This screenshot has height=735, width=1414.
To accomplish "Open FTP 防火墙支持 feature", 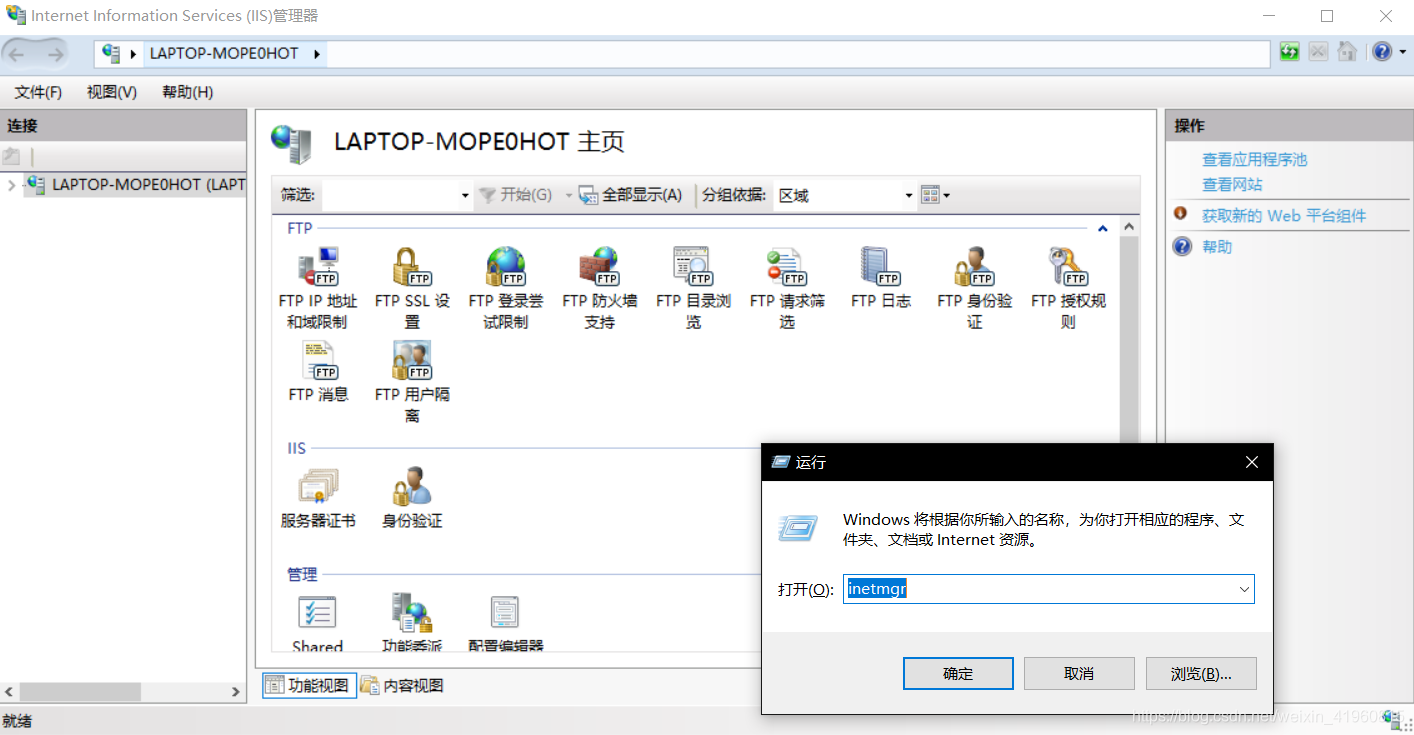I will 599,288.
